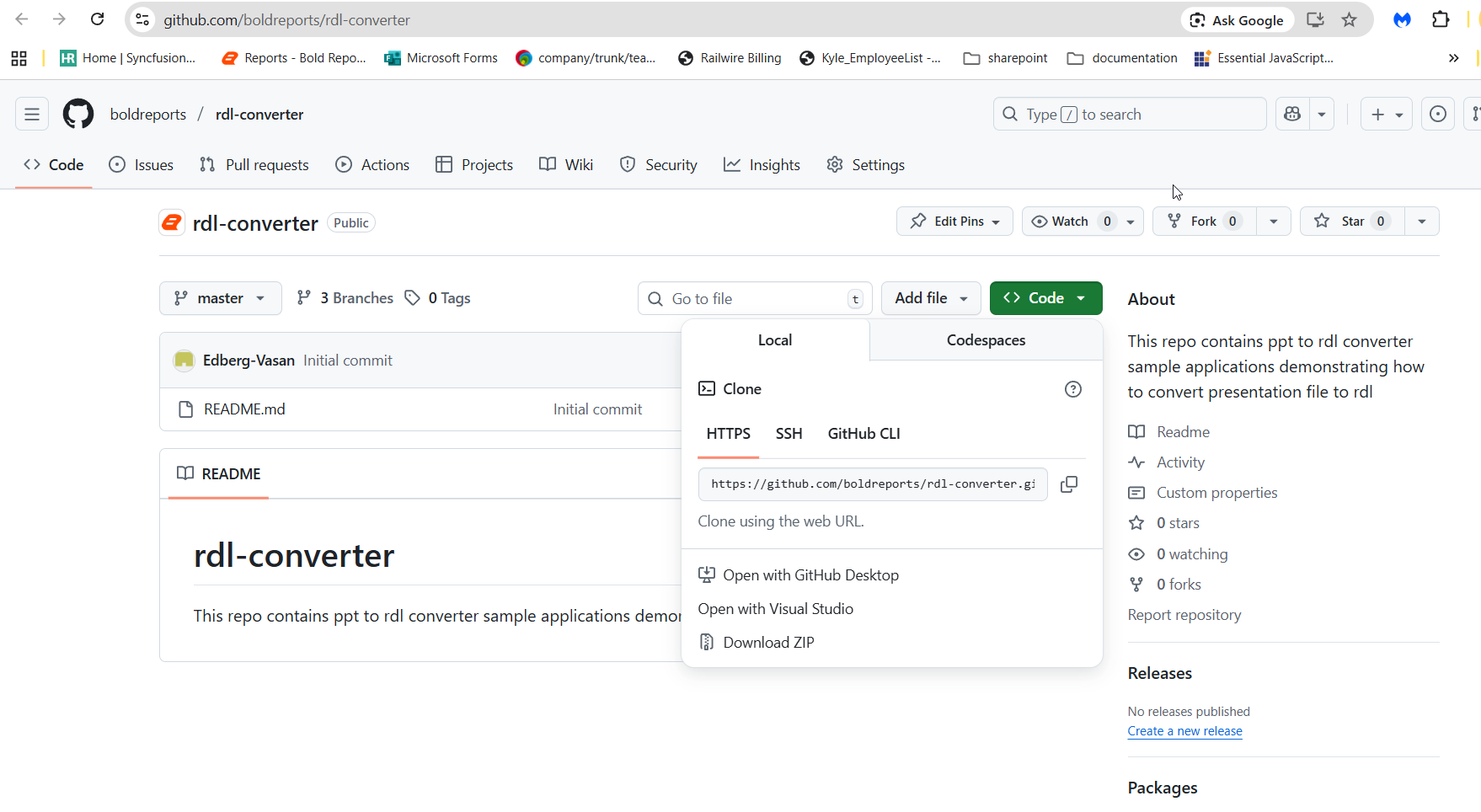1481x812 pixels.
Task: Open the Copilot icon in header
Action: pyautogui.click(x=1292, y=115)
